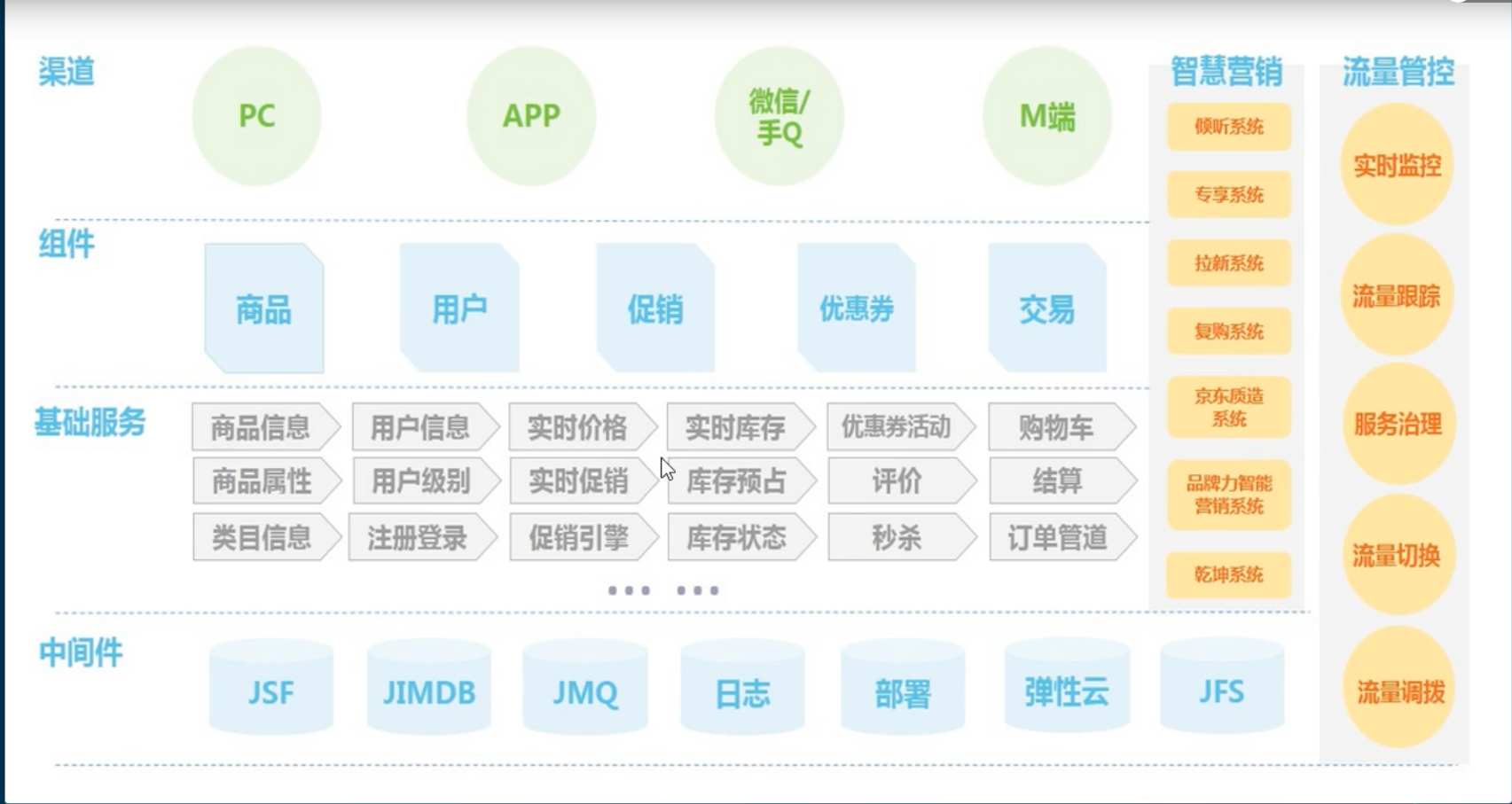Select the 用户 component block
The height and width of the screenshot is (804, 1512).
point(459,308)
